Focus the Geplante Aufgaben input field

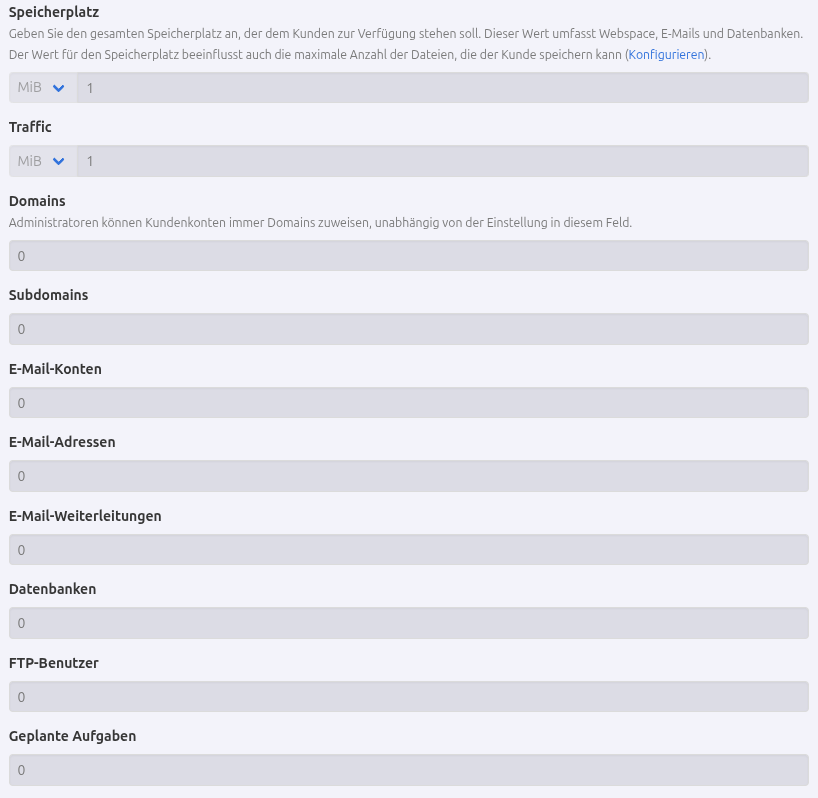(x=409, y=770)
